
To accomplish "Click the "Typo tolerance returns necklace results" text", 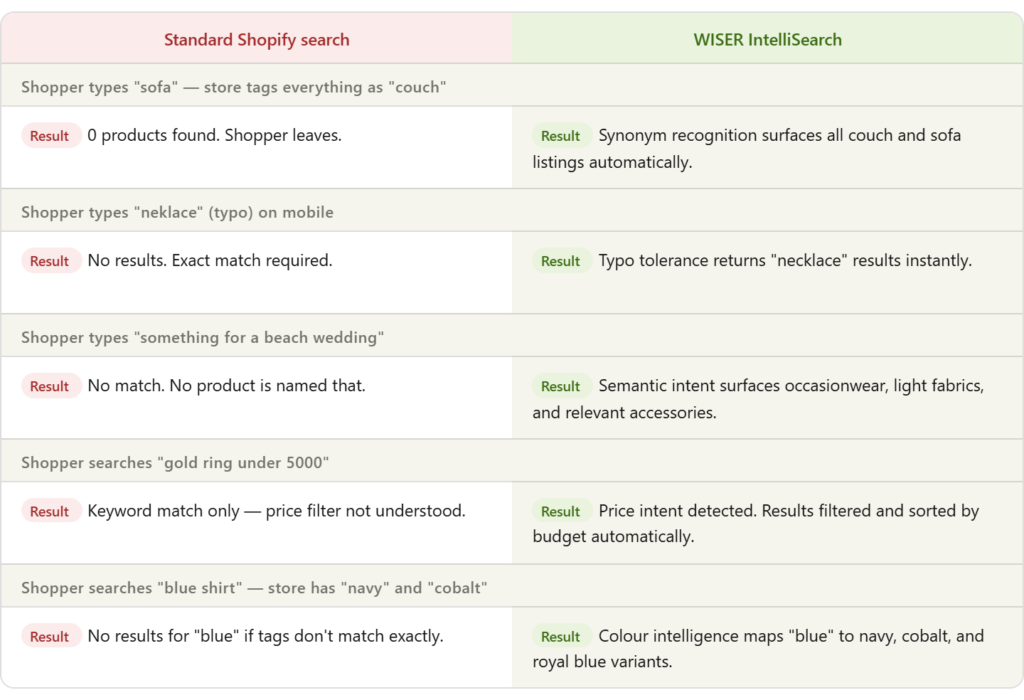I will pos(785,260).
